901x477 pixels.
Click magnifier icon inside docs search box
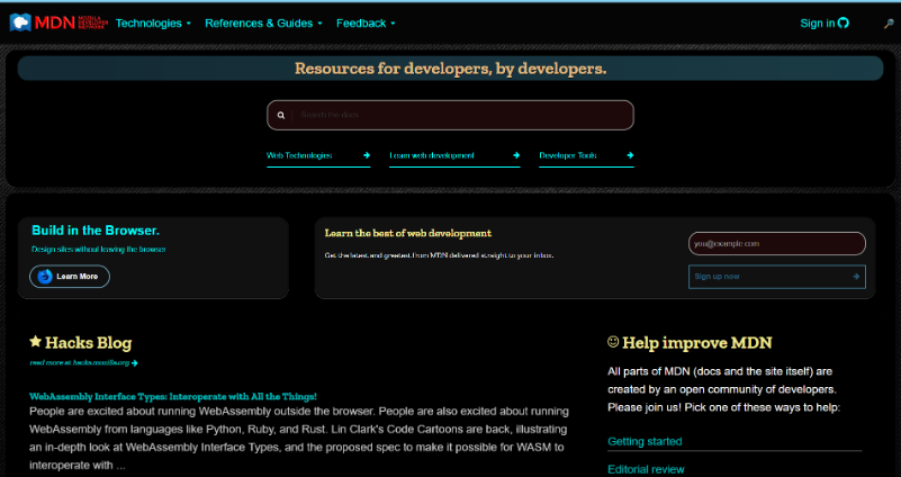click(281, 115)
